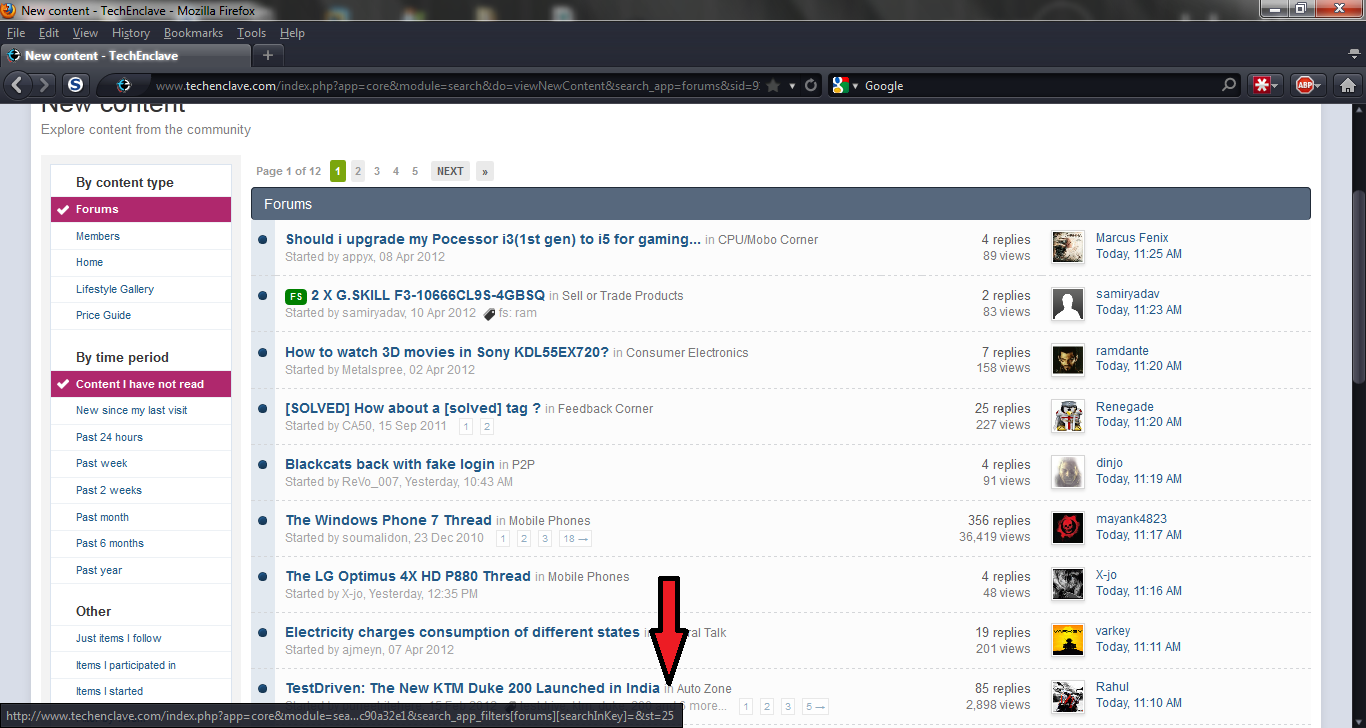Go to results page 4
This screenshot has height=728, width=1366.
click(x=396, y=171)
